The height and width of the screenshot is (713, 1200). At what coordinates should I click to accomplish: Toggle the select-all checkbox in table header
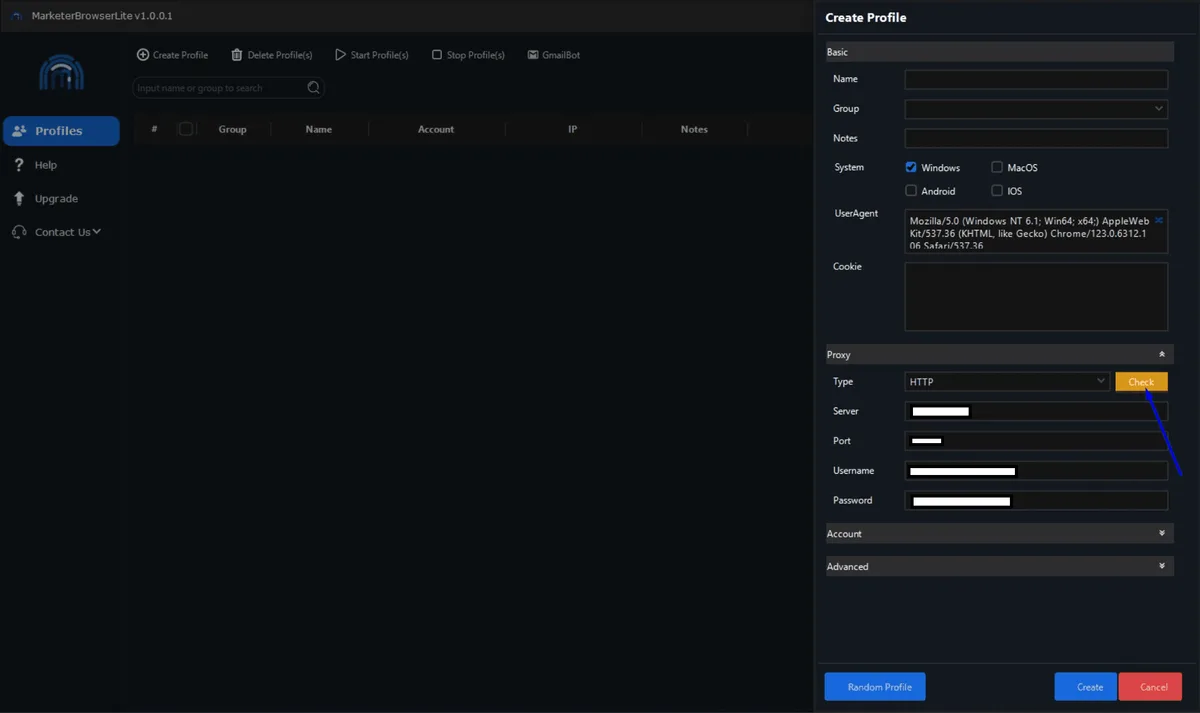tap(185, 129)
